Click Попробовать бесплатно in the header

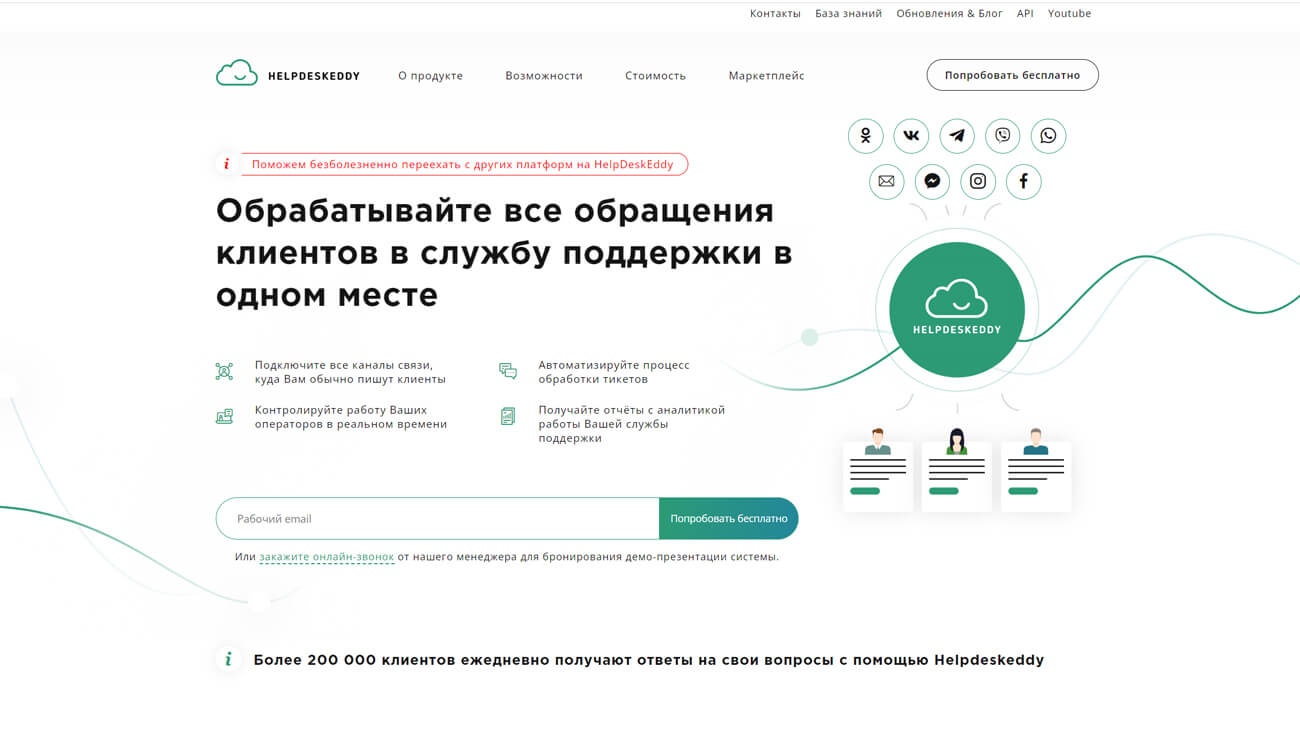pos(1012,75)
